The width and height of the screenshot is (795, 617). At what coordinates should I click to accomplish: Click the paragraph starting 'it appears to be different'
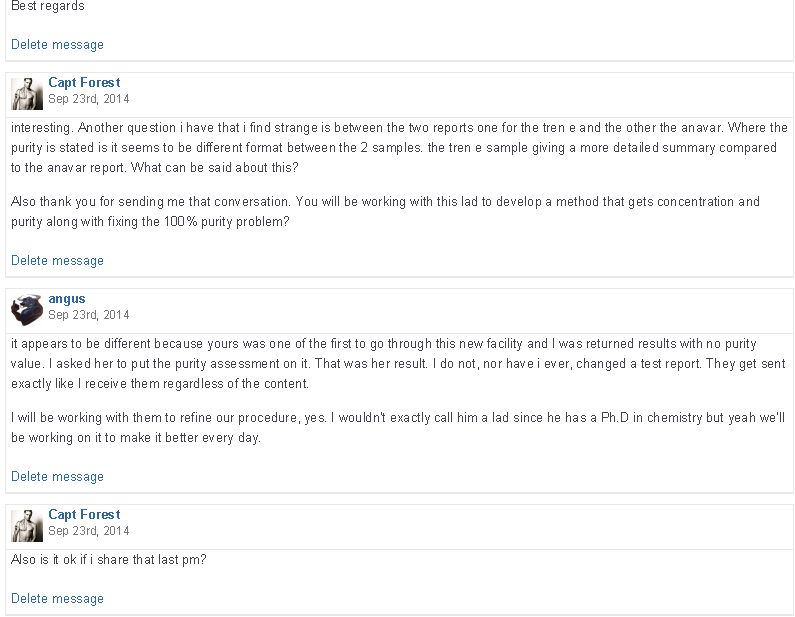(399, 364)
